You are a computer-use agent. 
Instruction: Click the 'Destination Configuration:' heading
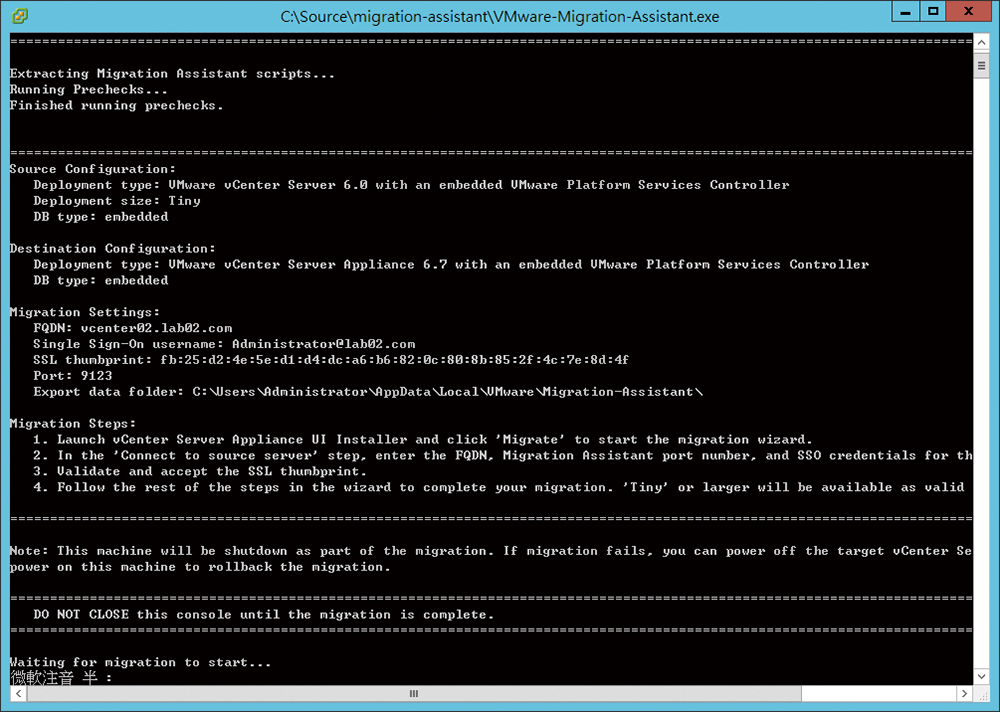tap(113, 249)
